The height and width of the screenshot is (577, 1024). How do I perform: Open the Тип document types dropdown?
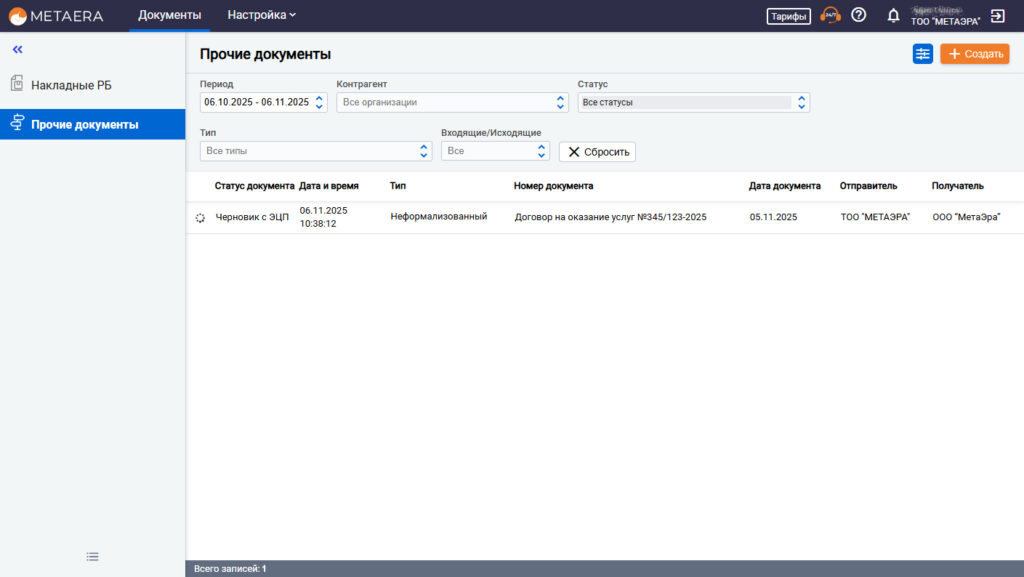tap(316, 151)
